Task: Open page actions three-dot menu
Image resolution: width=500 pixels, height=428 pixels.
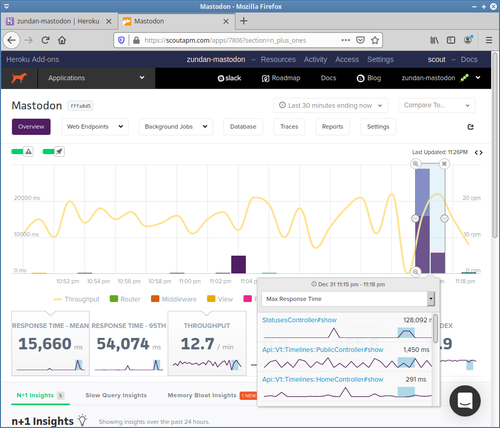Action: pos(346,40)
